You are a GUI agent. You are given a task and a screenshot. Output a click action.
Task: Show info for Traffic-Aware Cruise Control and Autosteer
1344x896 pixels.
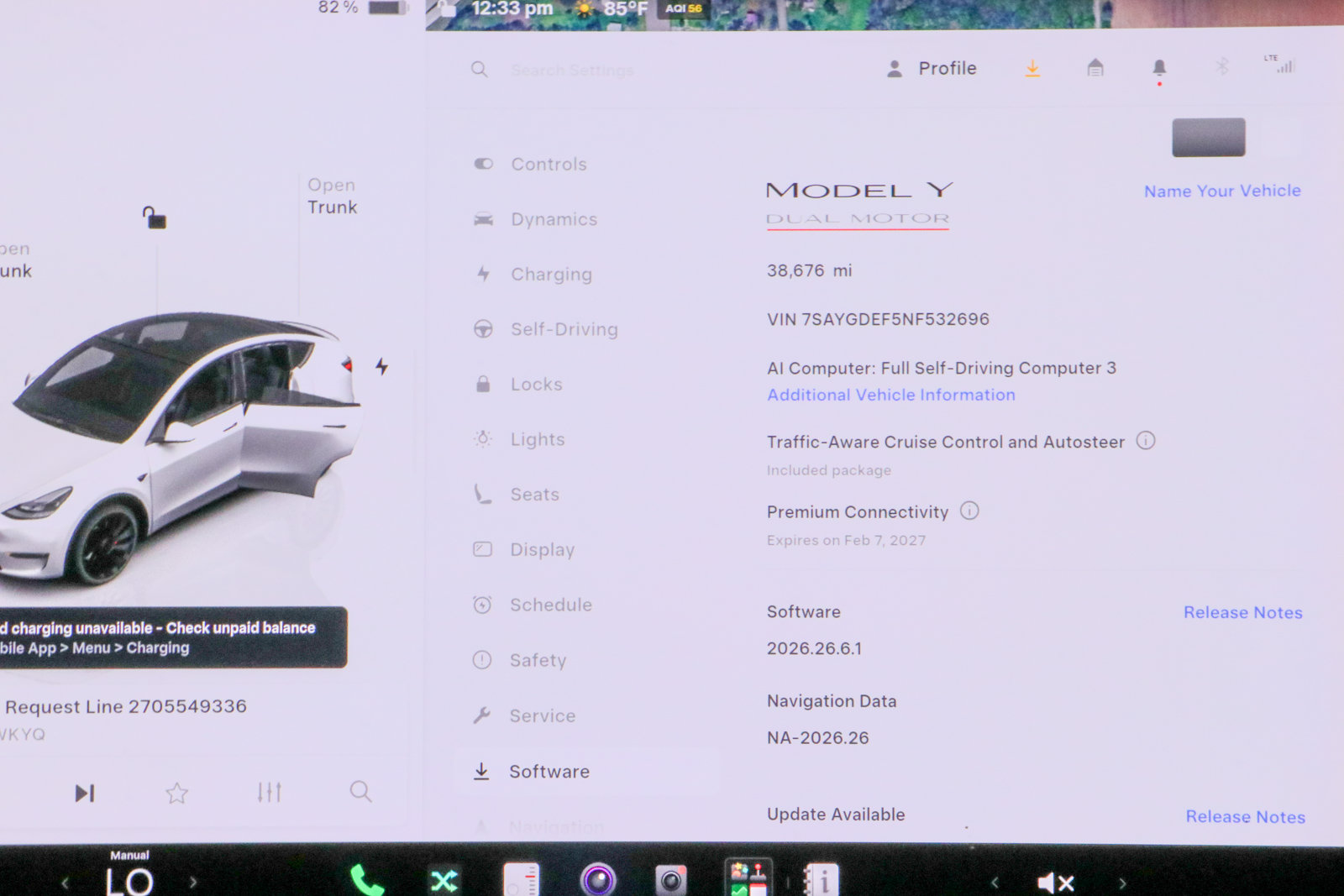pyautogui.click(x=1146, y=440)
